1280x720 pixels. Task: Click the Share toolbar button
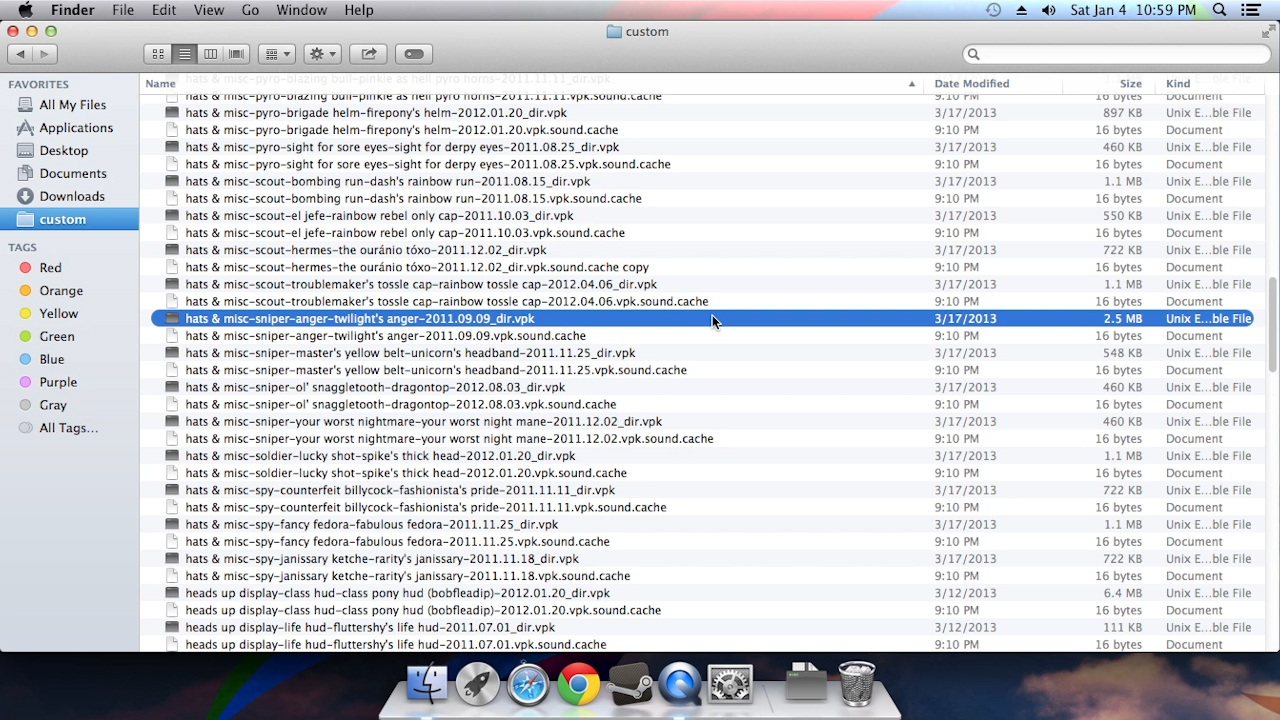(x=368, y=54)
